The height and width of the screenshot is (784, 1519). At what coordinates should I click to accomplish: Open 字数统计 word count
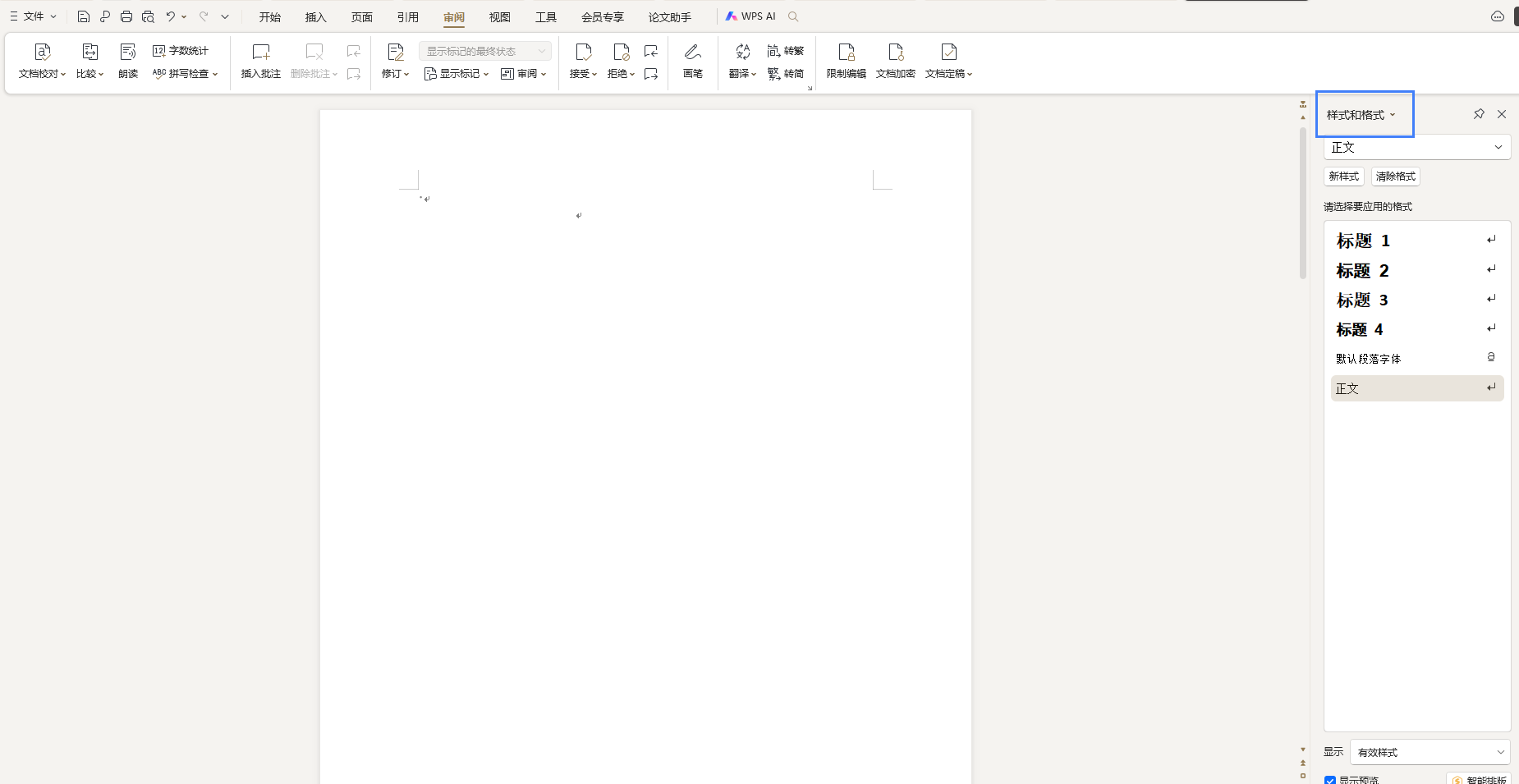coord(181,51)
